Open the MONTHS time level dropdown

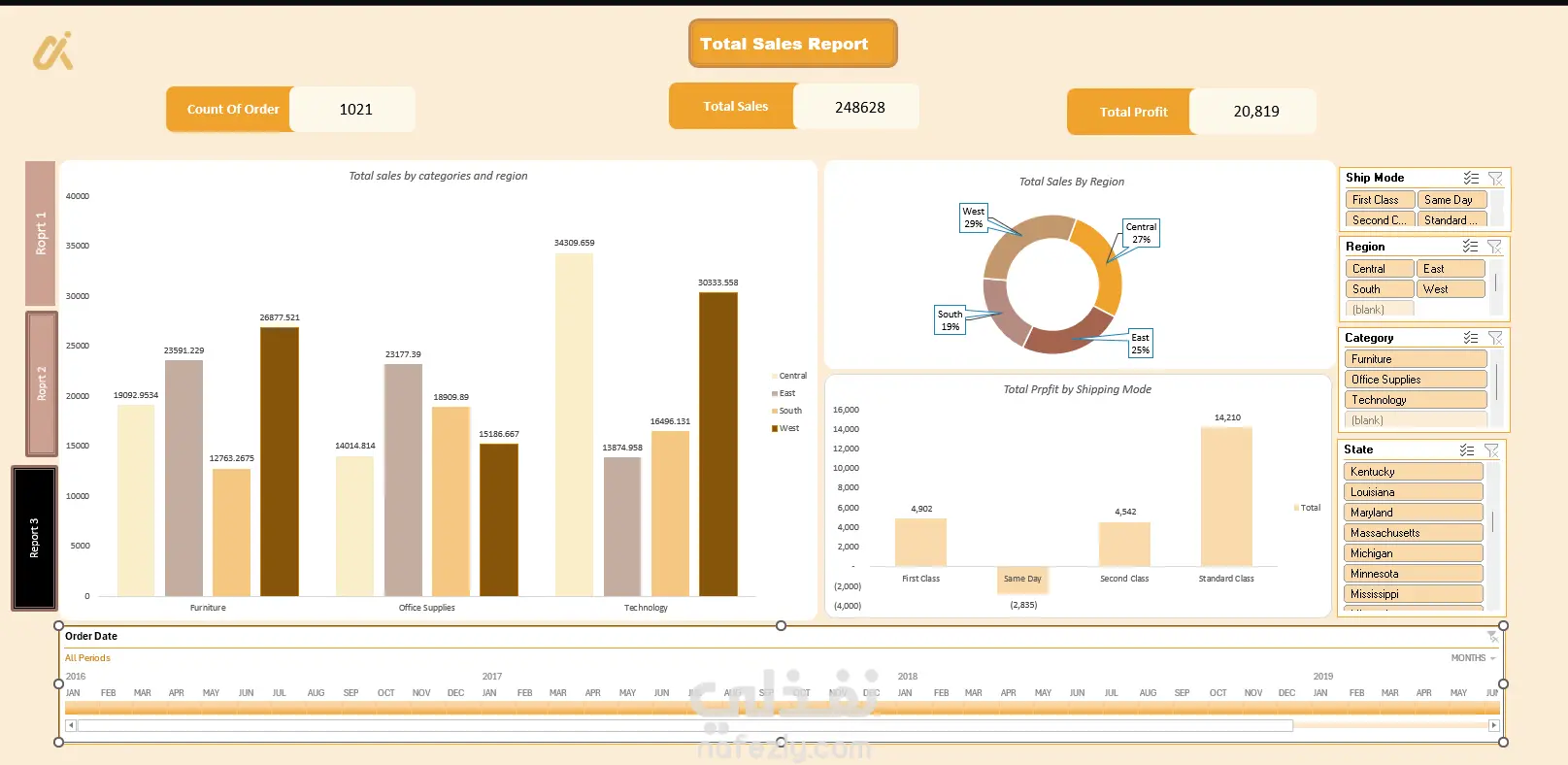coord(1473,658)
